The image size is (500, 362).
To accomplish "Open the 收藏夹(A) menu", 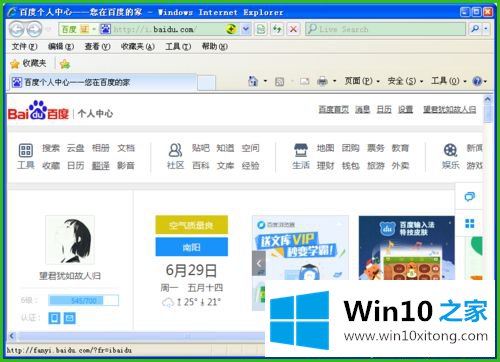I will tap(138, 46).
